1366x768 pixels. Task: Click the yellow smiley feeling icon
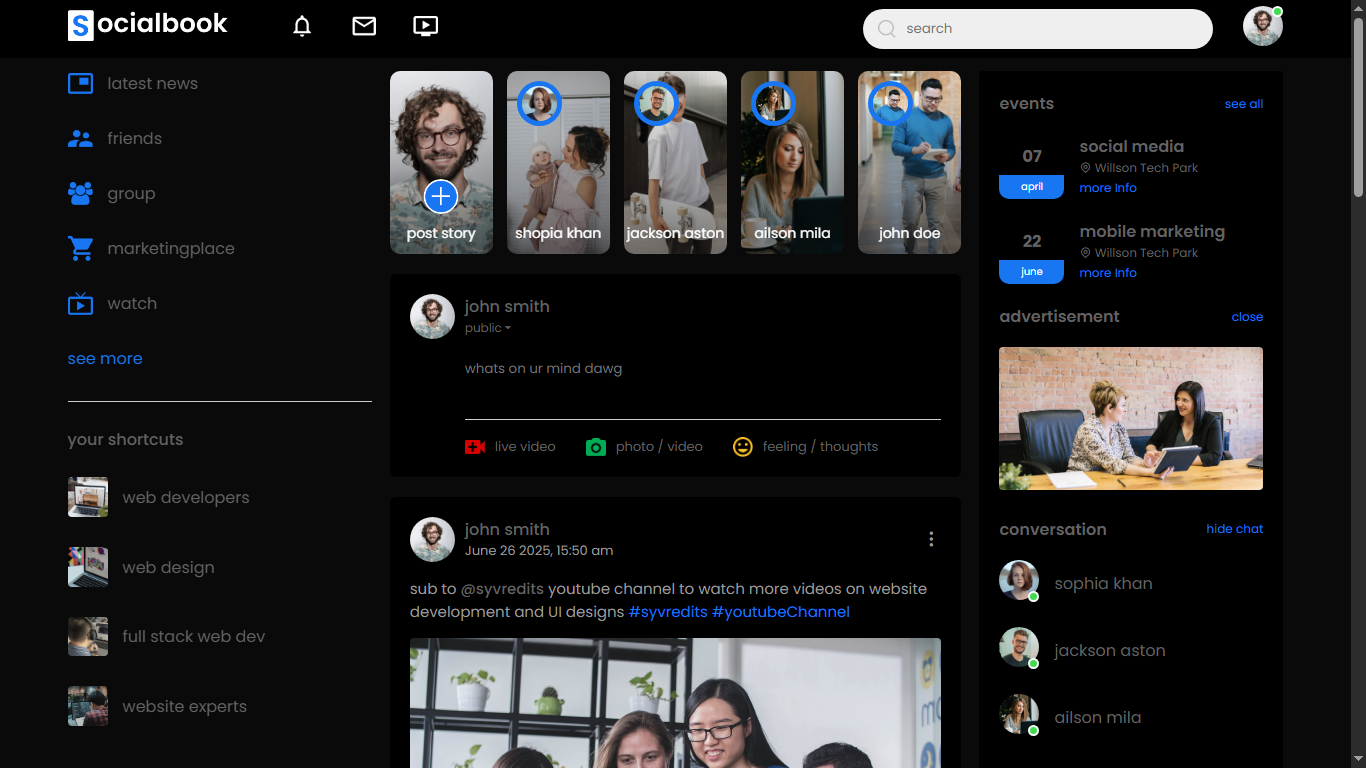point(743,447)
